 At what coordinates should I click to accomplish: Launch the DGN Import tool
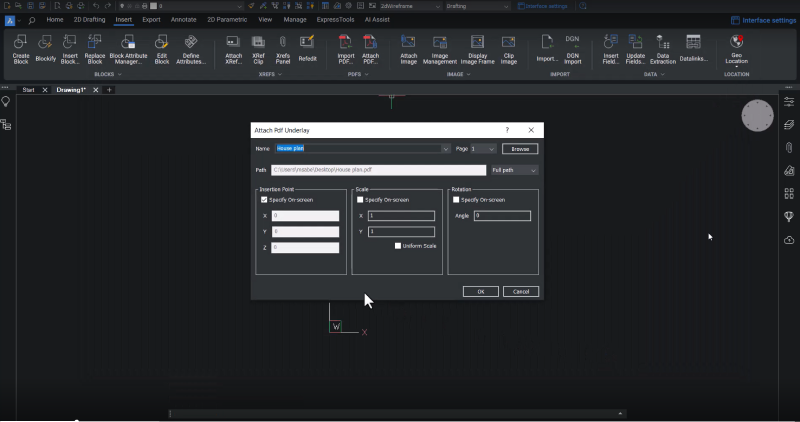tap(572, 49)
